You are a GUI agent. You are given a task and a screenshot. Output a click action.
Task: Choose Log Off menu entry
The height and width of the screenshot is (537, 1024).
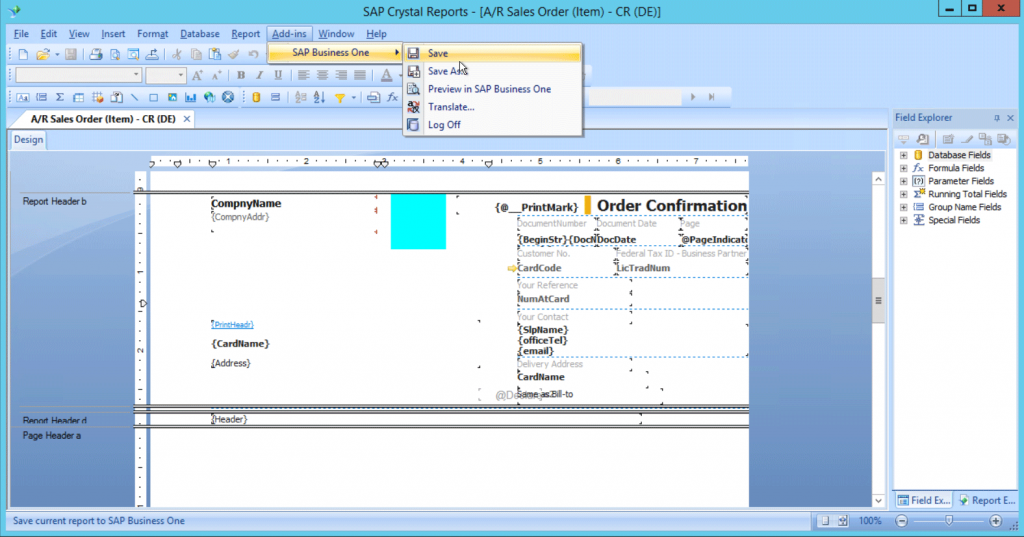(x=492, y=125)
